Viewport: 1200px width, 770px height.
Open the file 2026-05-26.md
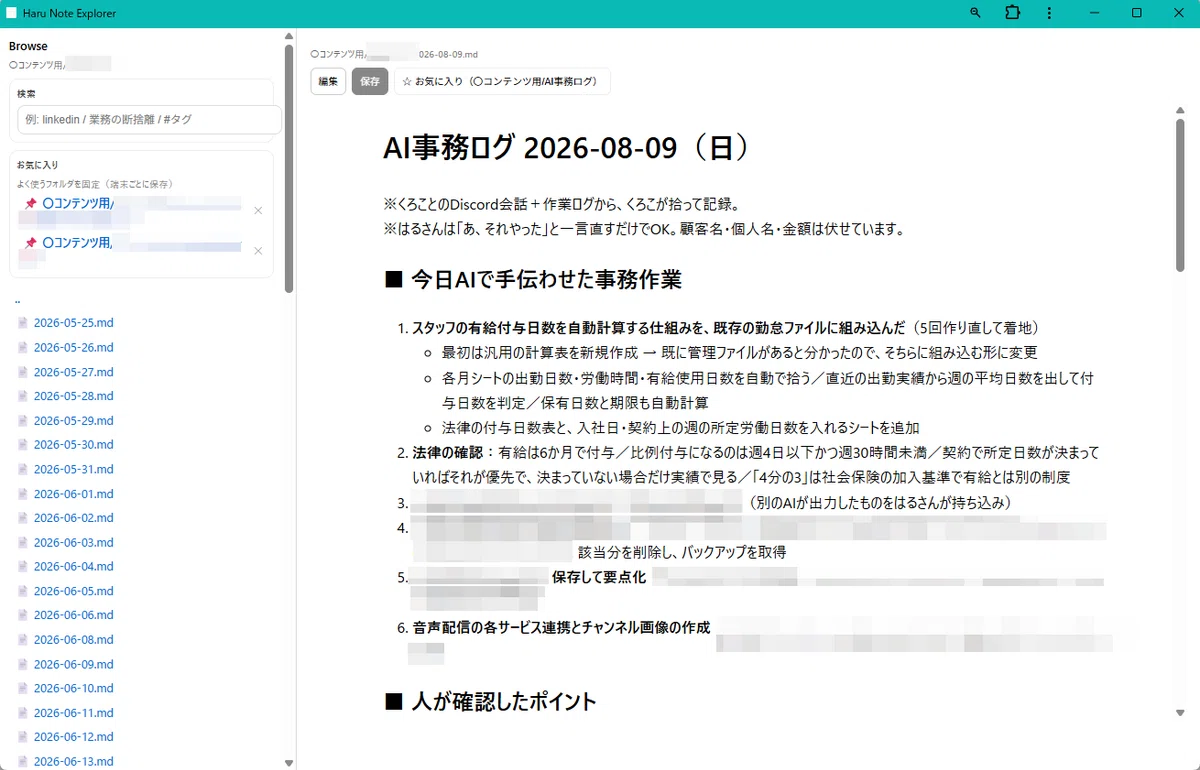(x=73, y=347)
